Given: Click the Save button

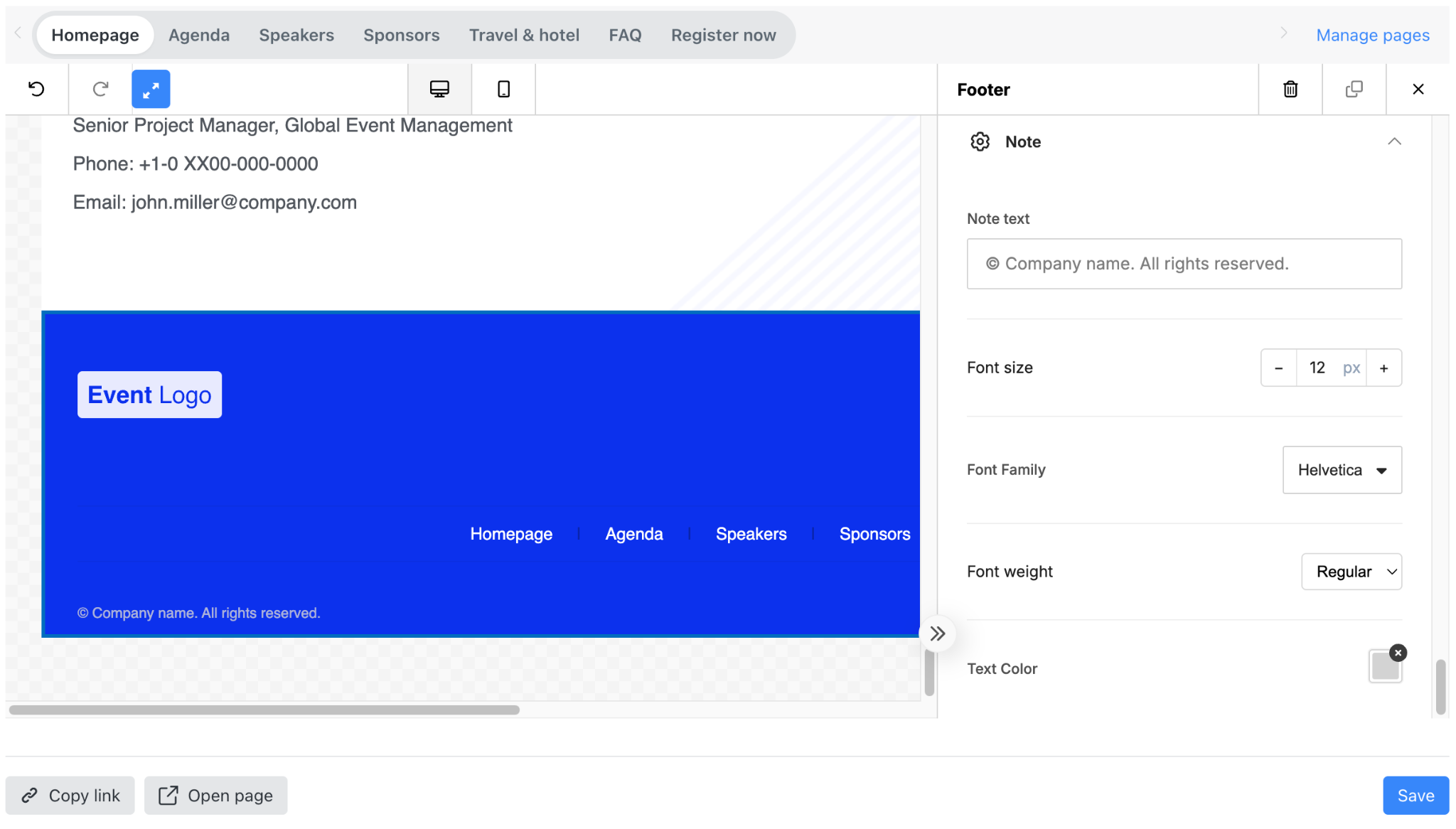Looking at the screenshot, I should click(1415, 795).
